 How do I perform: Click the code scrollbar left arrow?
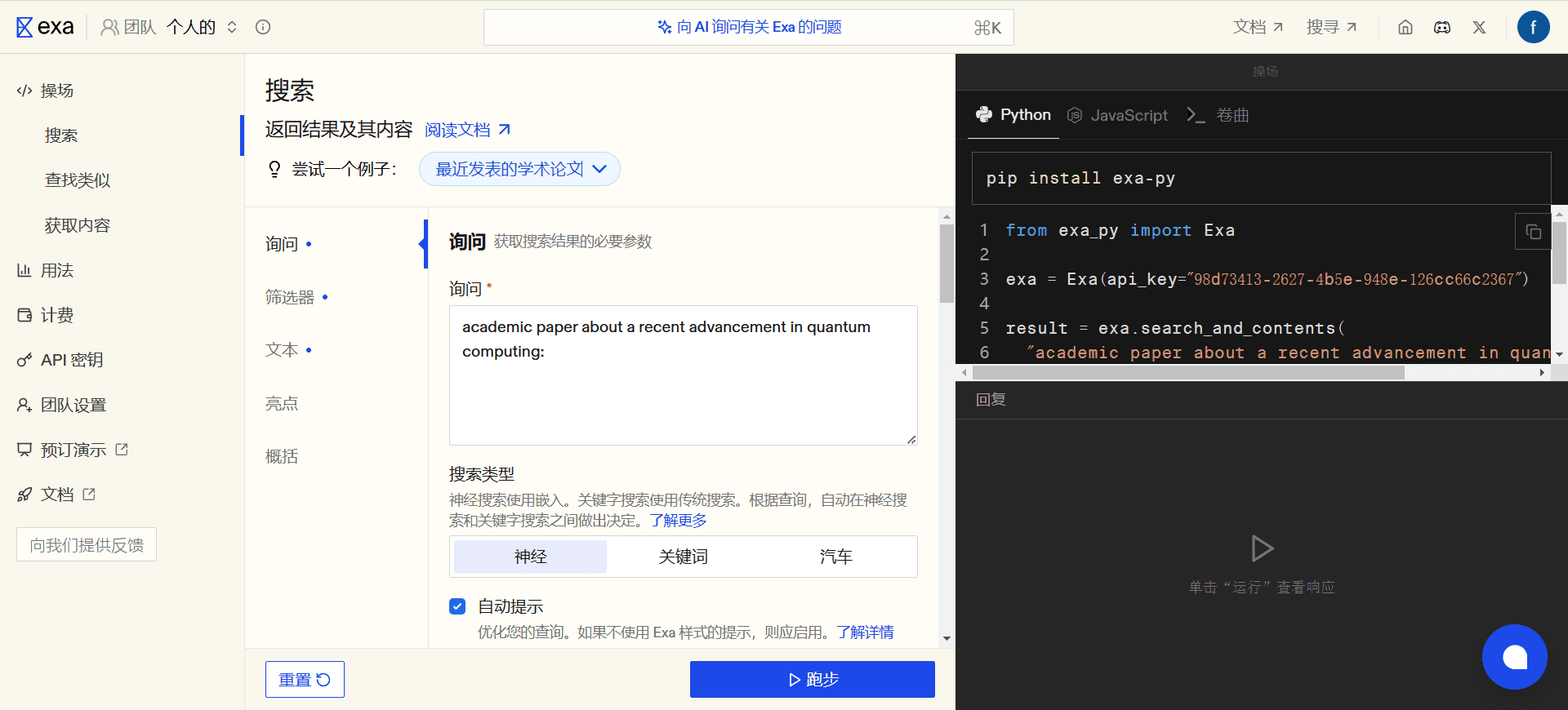click(x=964, y=373)
